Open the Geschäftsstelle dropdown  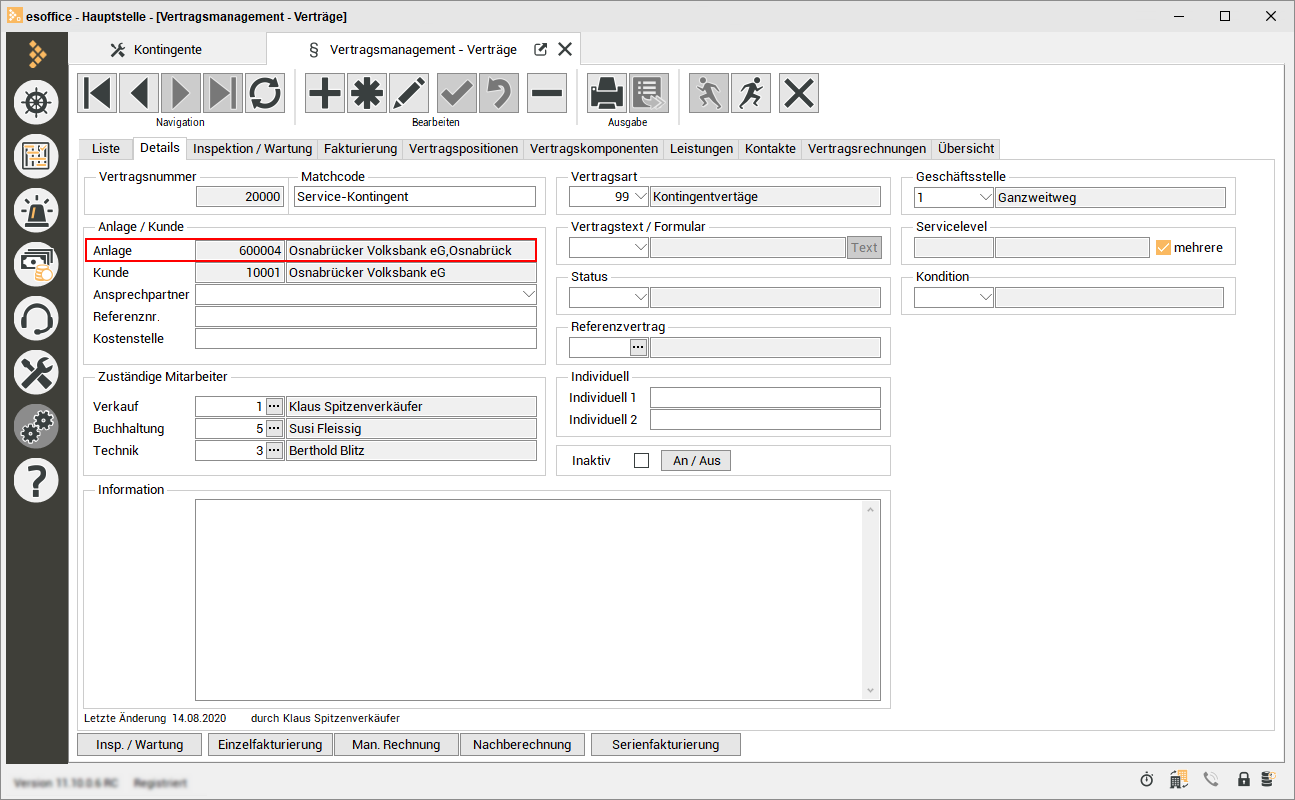(x=985, y=197)
